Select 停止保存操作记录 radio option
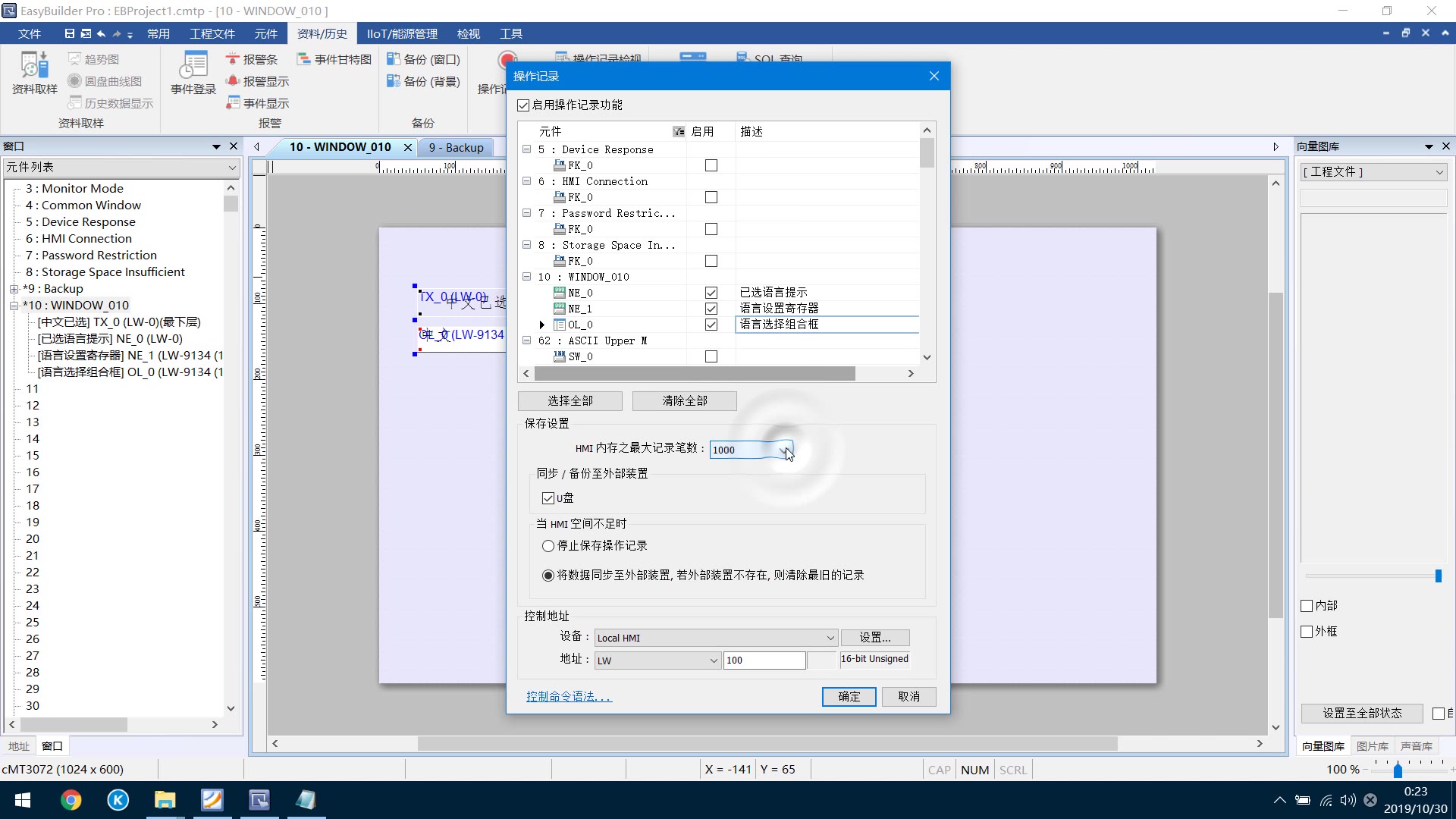This screenshot has width=1456, height=819. [x=548, y=546]
